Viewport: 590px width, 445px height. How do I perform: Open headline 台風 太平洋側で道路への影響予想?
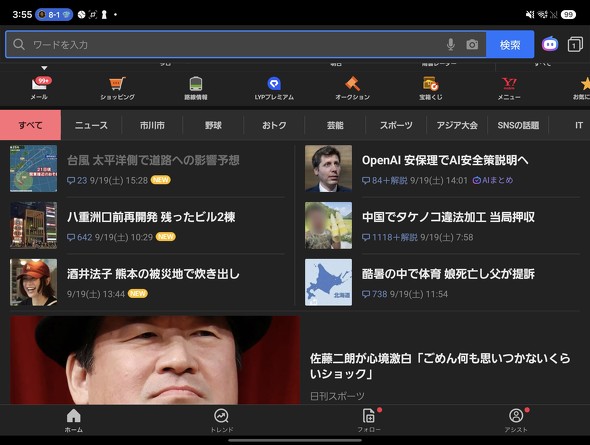pos(154,161)
